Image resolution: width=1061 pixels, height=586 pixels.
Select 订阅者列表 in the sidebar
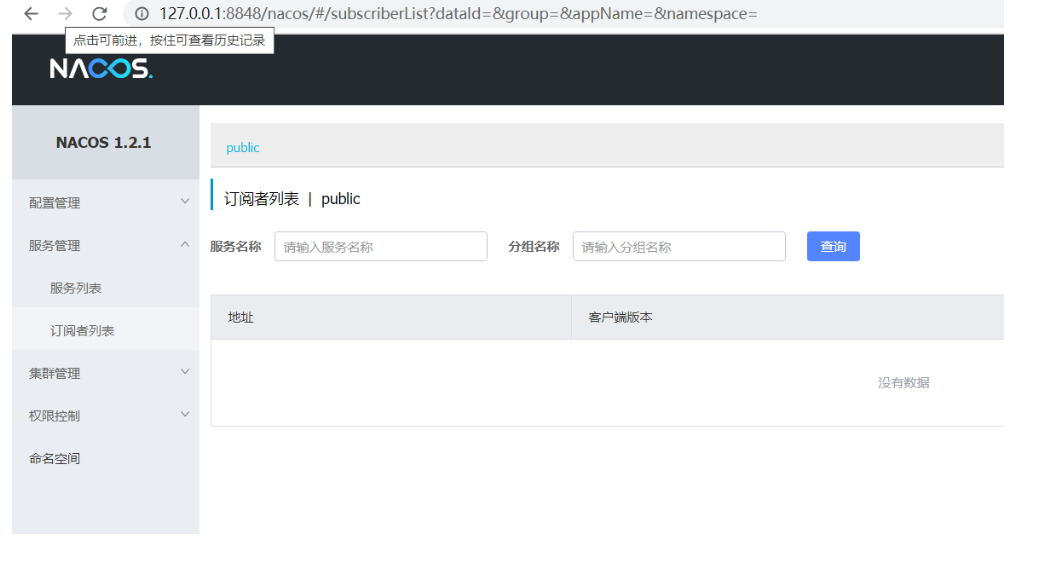(106, 330)
